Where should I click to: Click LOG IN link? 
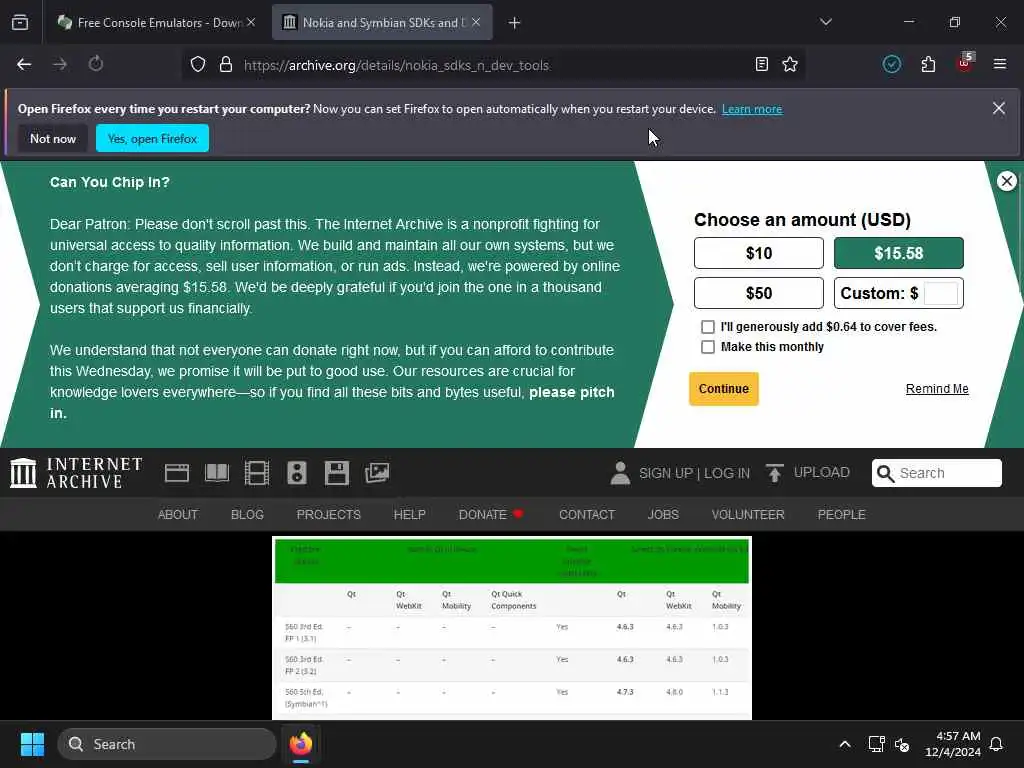pyautogui.click(x=727, y=473)
